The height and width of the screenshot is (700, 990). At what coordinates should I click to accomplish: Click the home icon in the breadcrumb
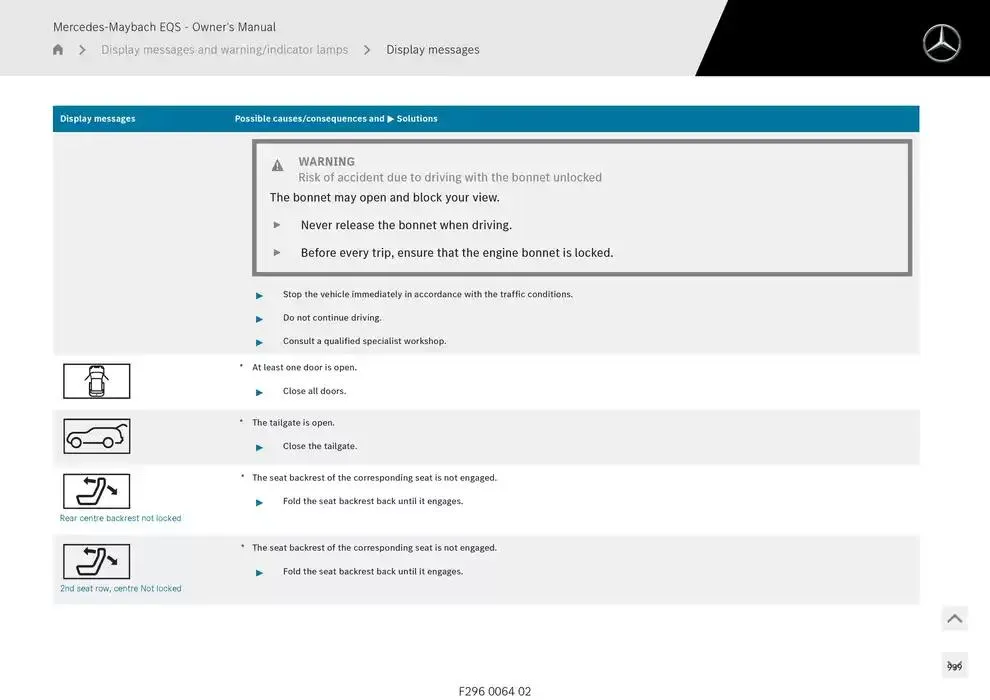click(58, 50)
